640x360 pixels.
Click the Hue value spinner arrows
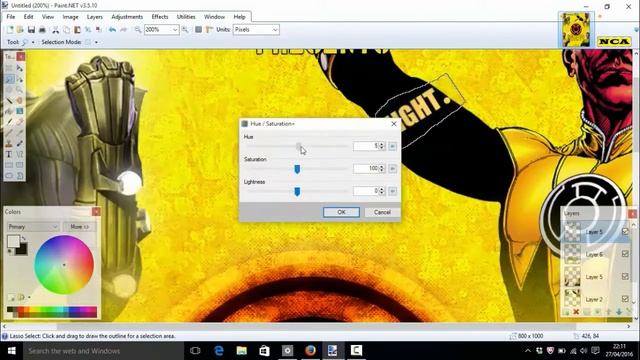382,146
